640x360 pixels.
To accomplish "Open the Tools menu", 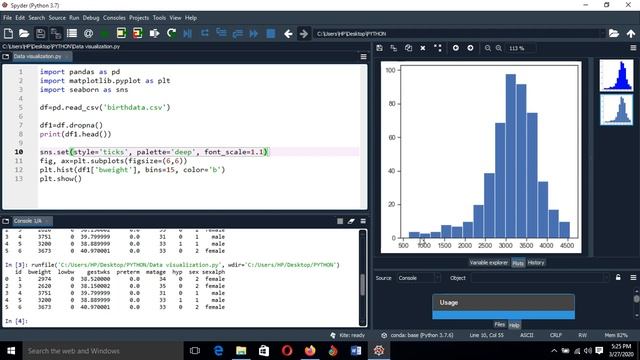I will (159, 18).
